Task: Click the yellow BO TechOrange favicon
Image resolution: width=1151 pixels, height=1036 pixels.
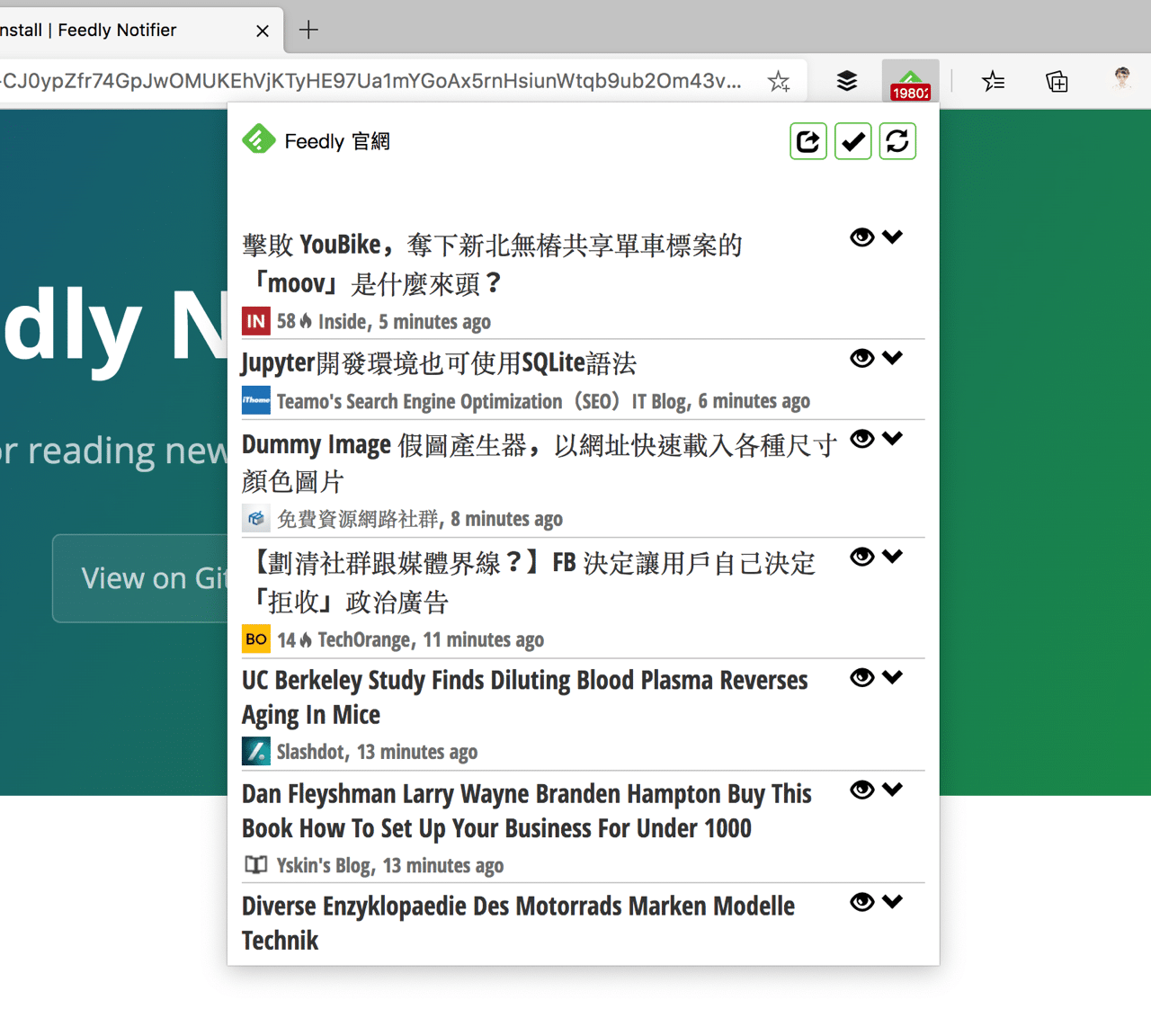Action: 256,639
